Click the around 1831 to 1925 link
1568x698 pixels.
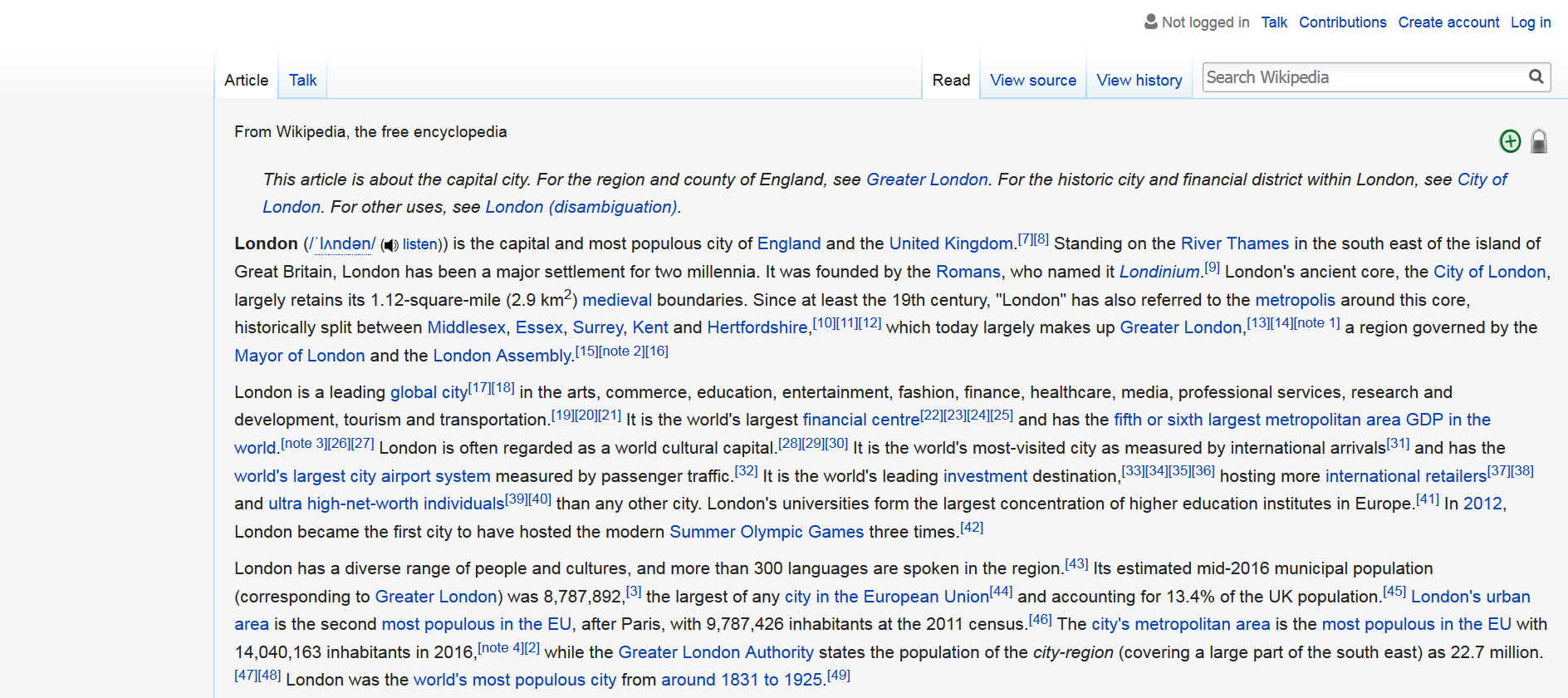pos(742,680)
